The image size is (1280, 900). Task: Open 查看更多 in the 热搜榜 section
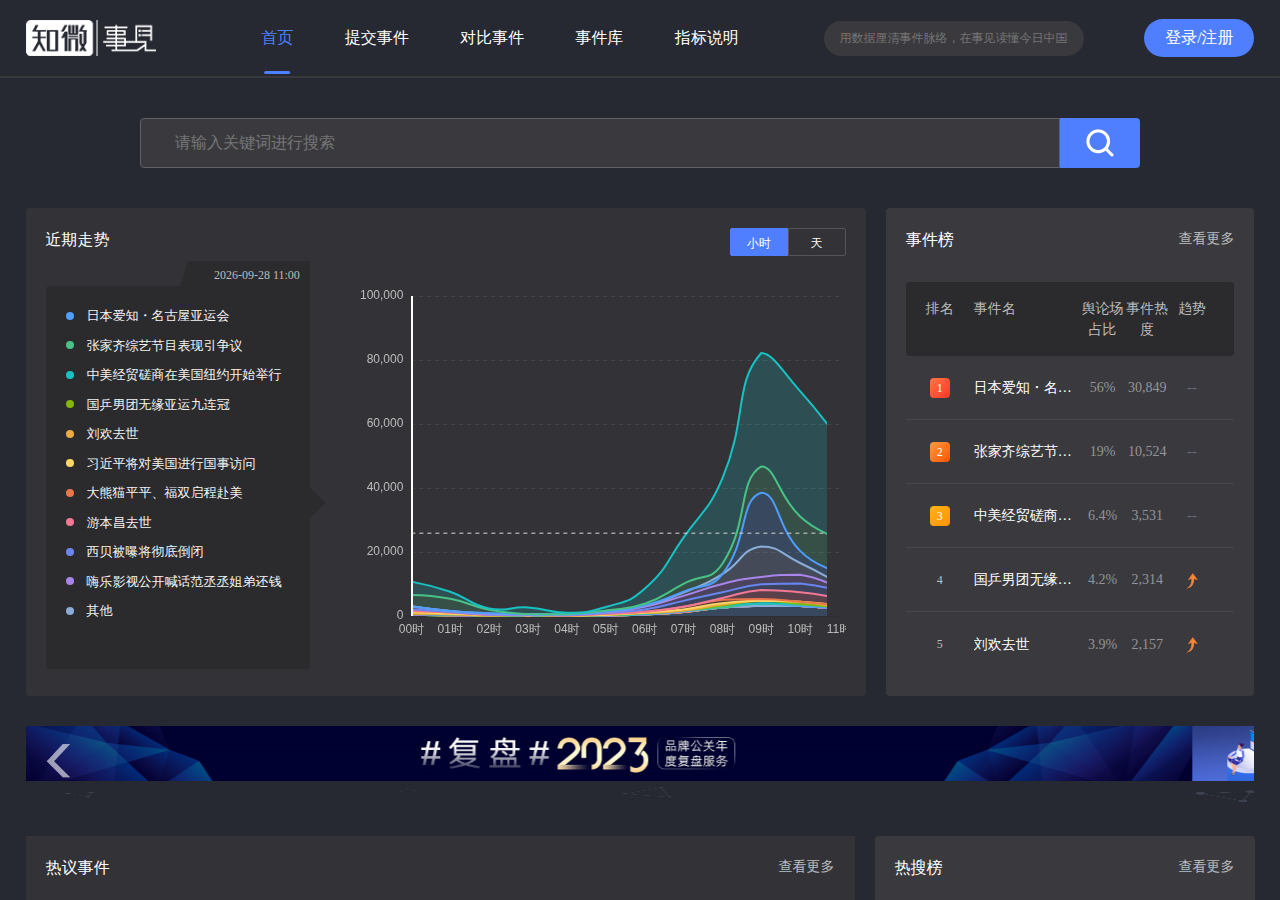1206,867
